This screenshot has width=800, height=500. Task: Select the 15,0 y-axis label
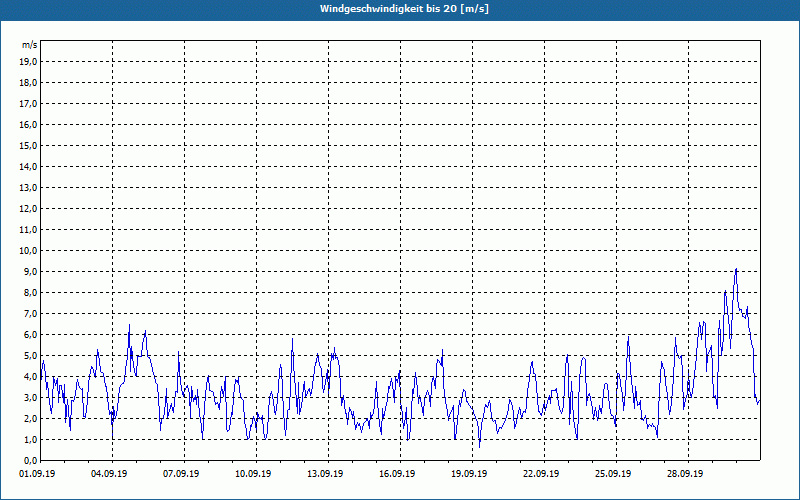tap(29, 145)
